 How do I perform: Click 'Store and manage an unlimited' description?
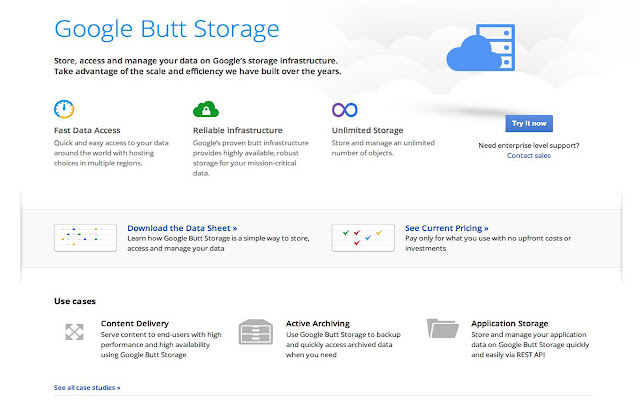[x=383, y=148]
